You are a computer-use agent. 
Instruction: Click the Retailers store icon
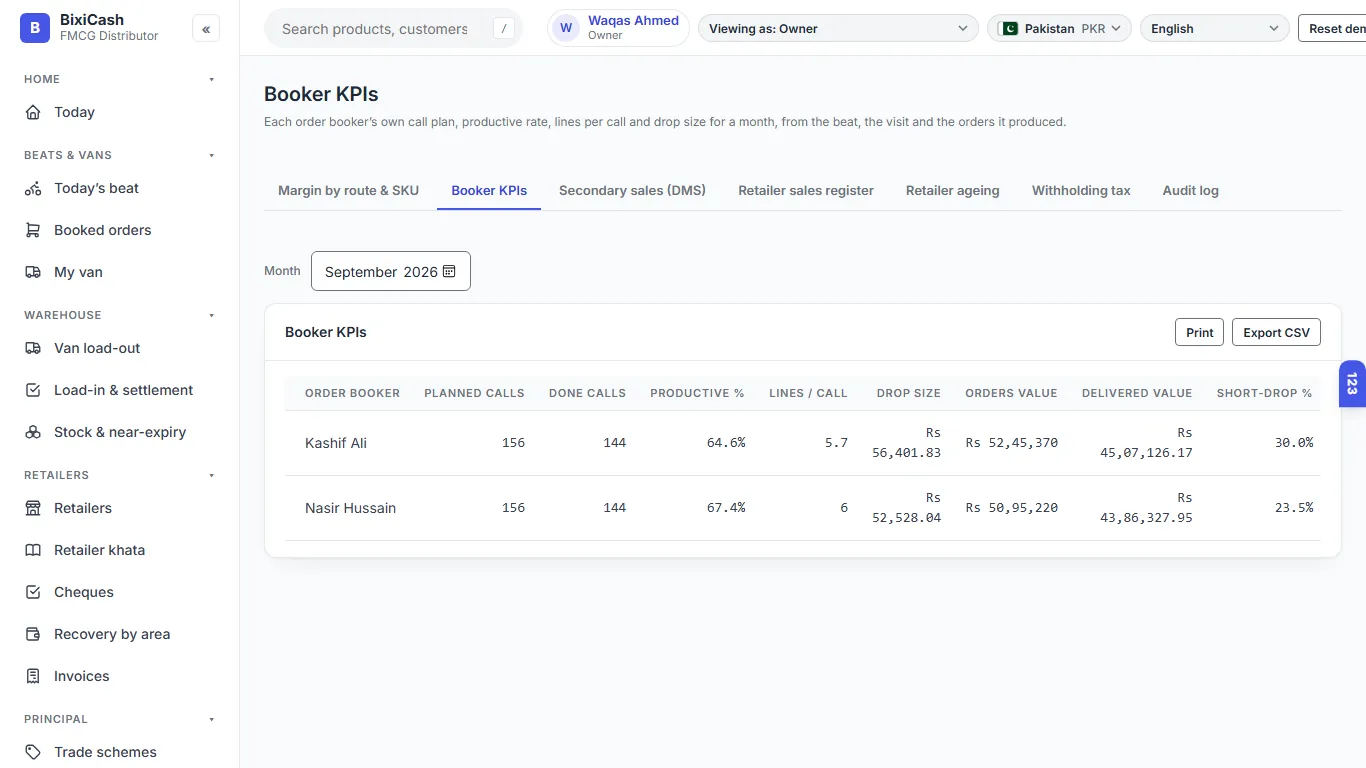tap(33, 508)
